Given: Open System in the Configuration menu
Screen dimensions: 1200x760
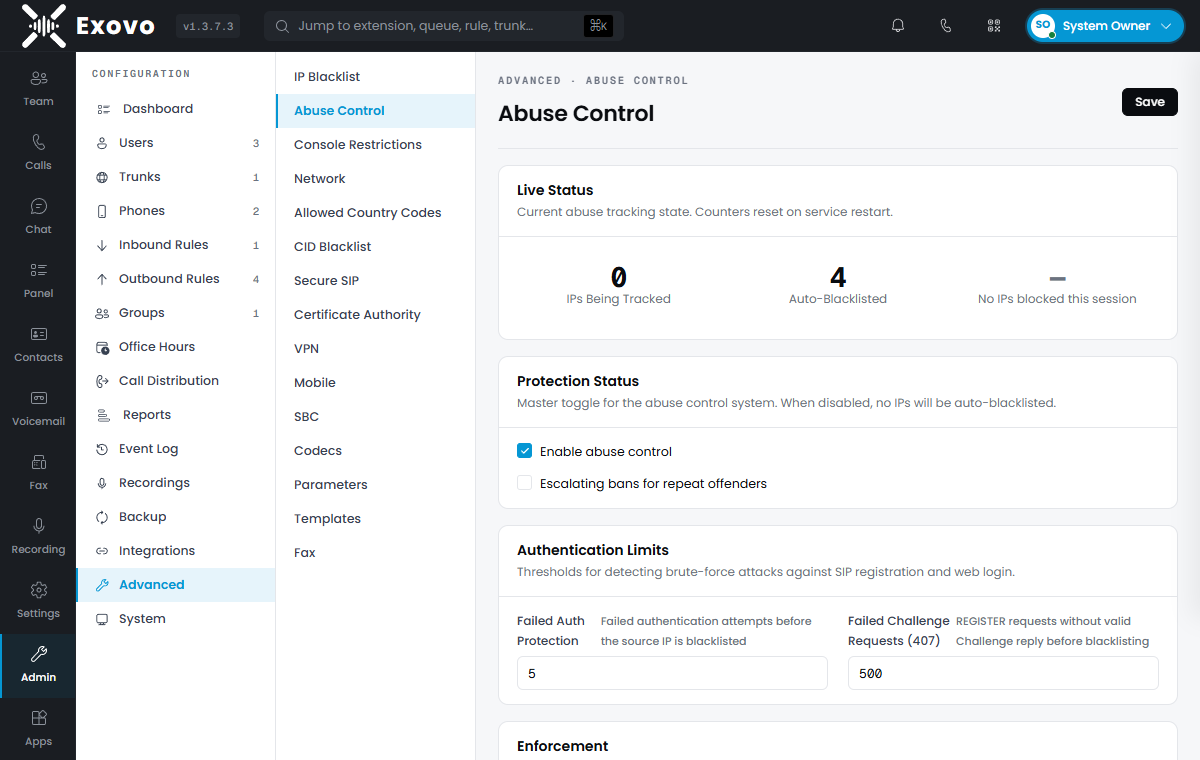Looking at the screenshot, I should (176, 619).
